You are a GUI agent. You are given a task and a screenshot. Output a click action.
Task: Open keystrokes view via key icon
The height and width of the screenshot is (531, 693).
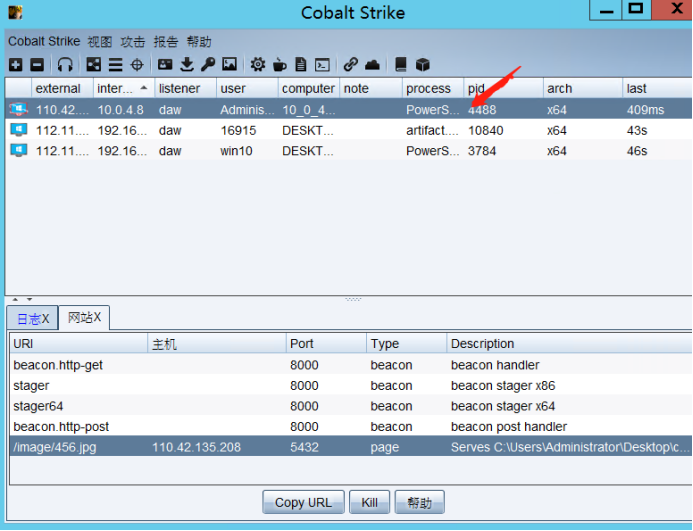pyautogui.click(x=208, y=65)
